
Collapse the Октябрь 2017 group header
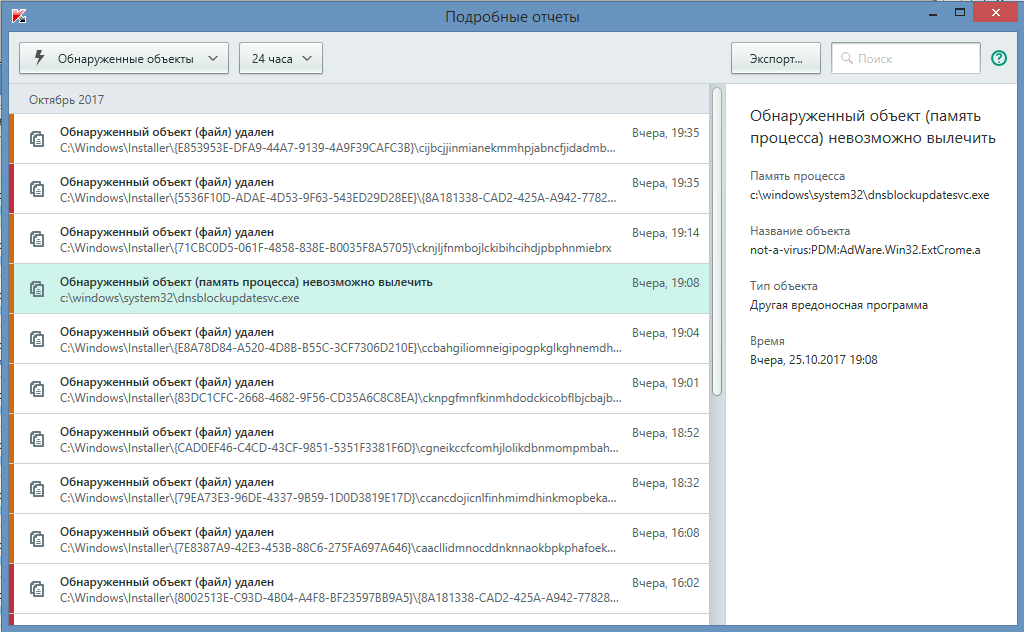(x=66, y=100)
